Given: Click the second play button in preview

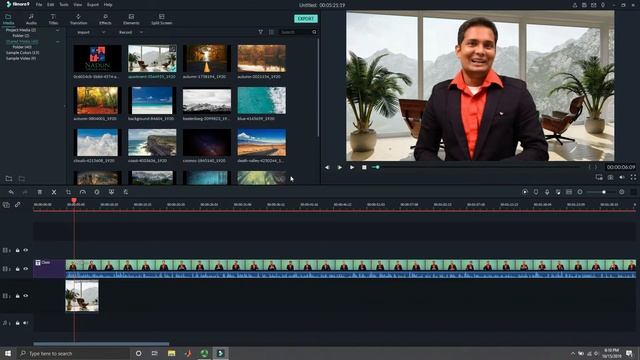Looking at the screenshot, I should pyautogui.click(x=352, y=167).
